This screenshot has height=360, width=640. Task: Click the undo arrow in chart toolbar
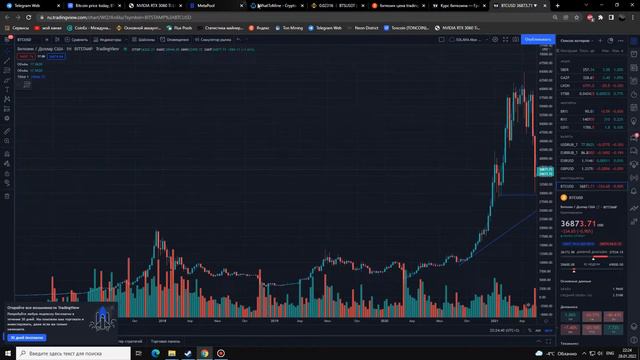238,40
